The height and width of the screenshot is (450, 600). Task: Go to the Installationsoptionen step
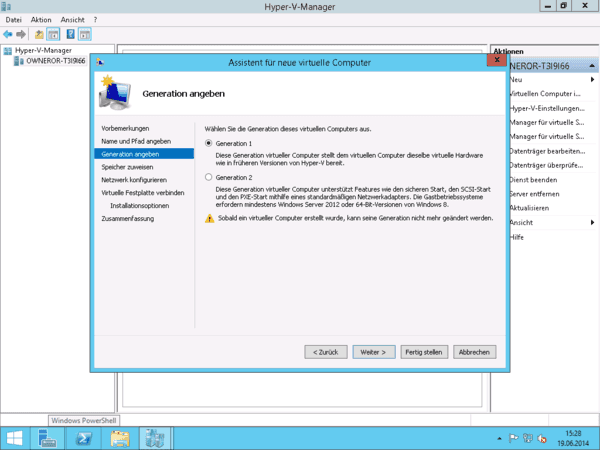140,206
